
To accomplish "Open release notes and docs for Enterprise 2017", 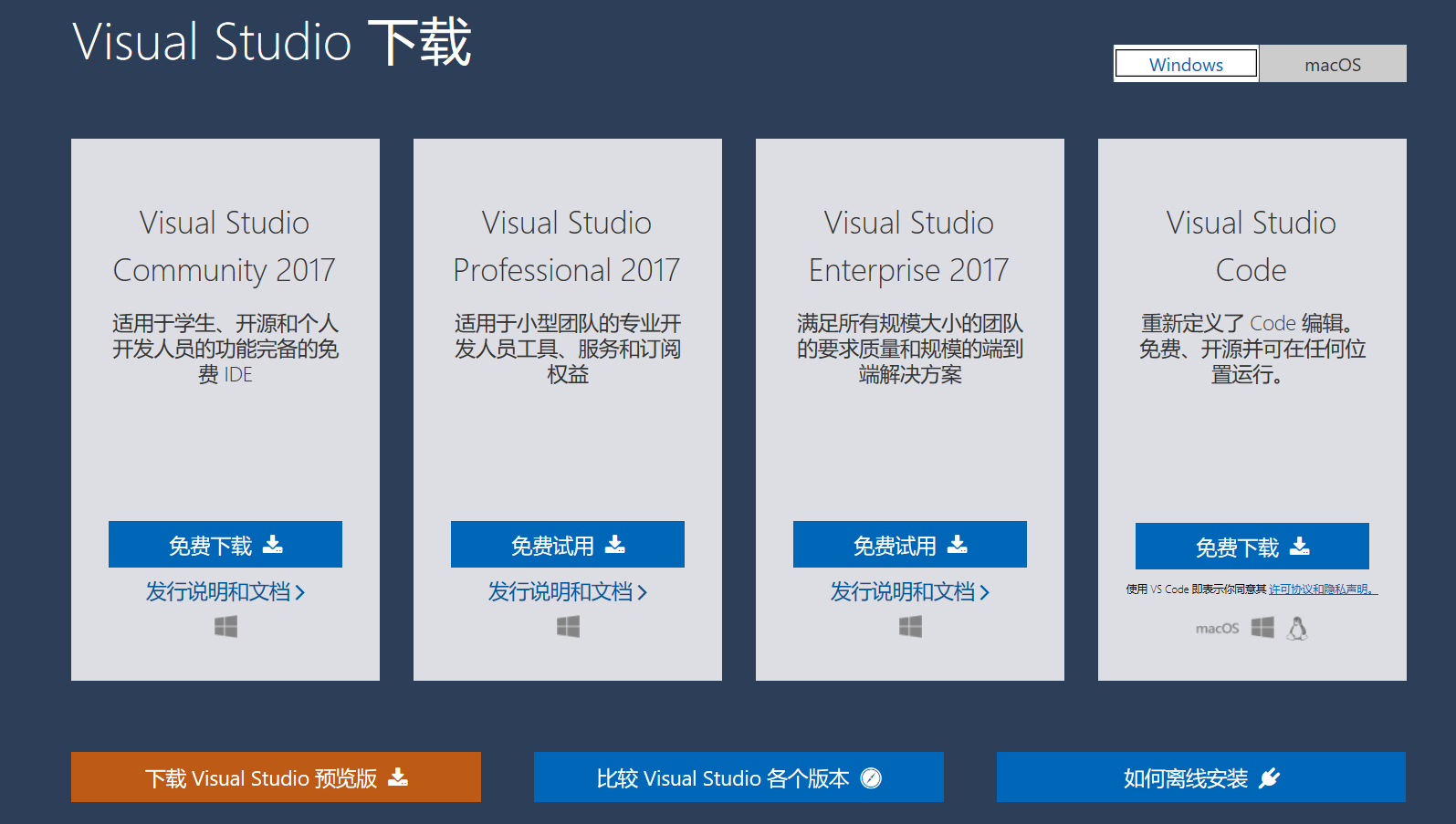I will click(x=910, y=592).
